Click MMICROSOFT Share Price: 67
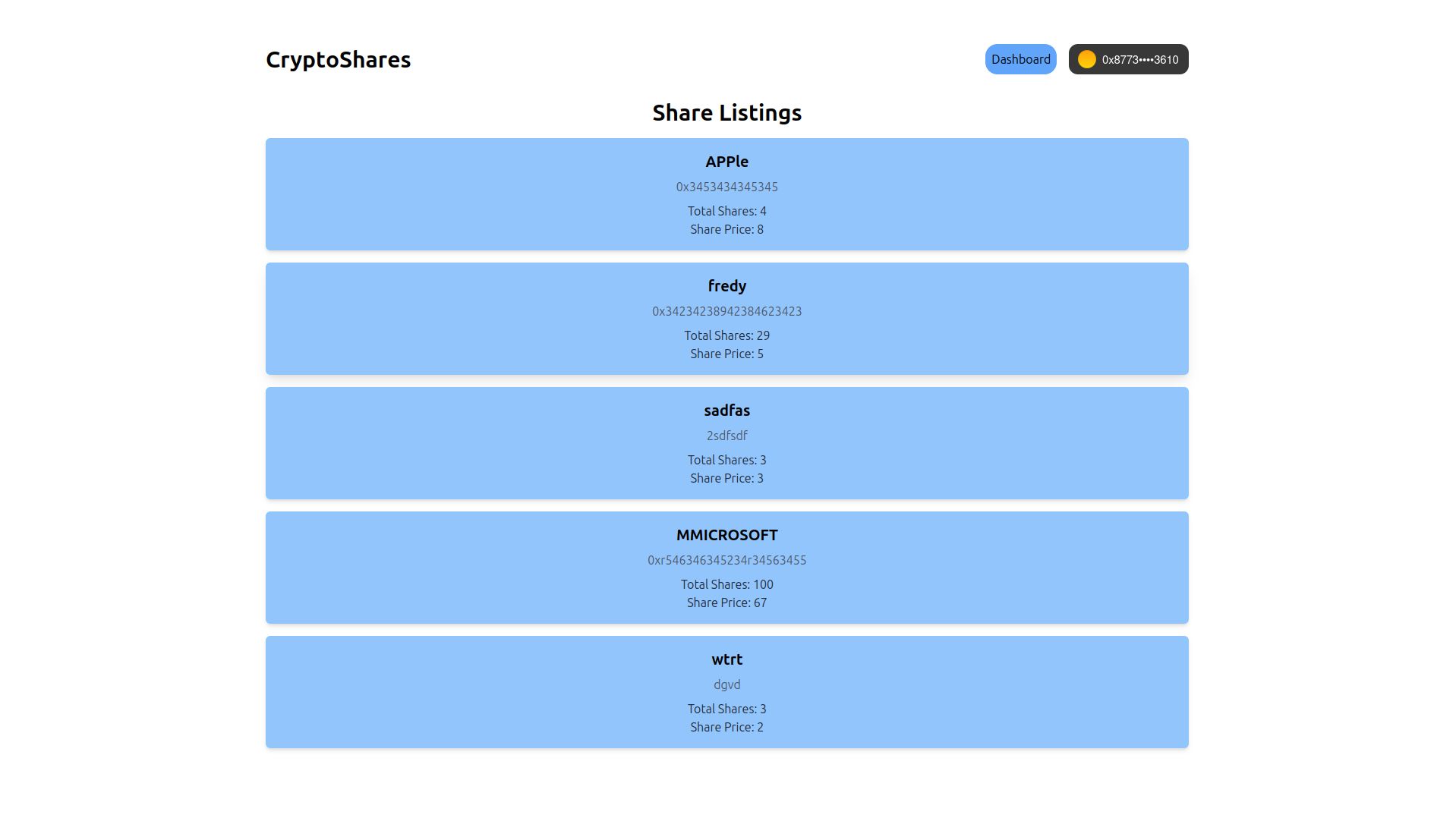The width and height of the screenshot is (1456, 818). coord(726,602)
